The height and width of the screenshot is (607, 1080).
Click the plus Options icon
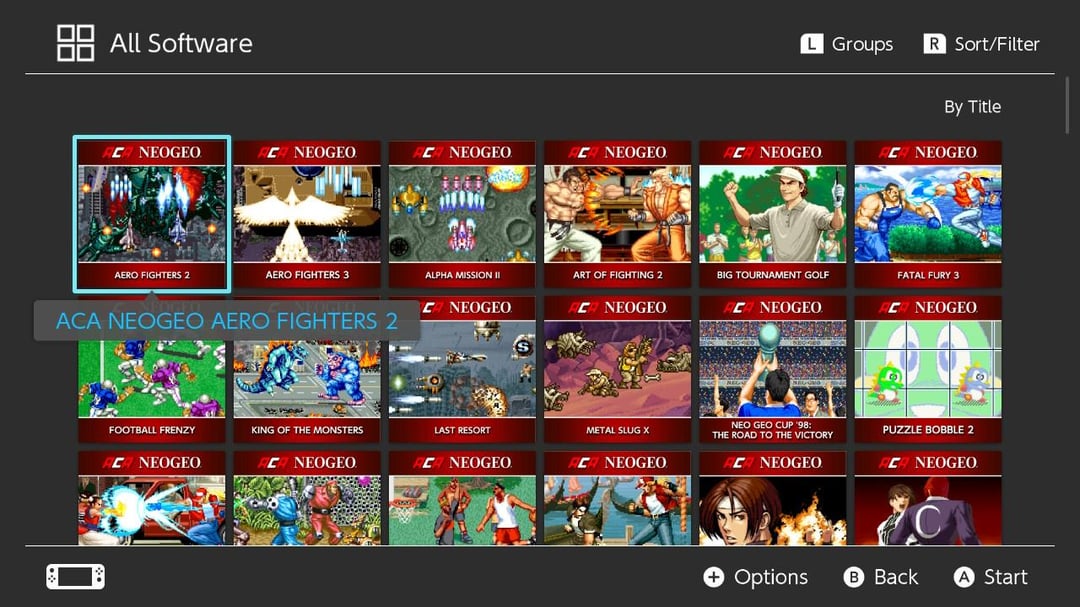click(x=714, y=577)
